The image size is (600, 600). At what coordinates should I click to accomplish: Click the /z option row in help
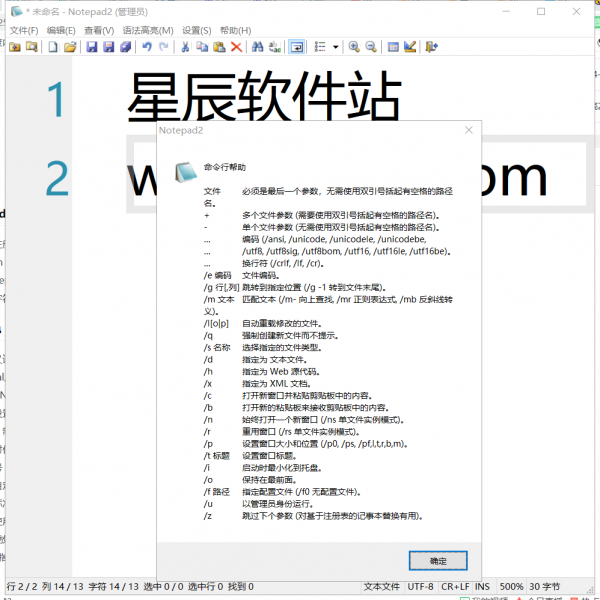tap(313, 516)
